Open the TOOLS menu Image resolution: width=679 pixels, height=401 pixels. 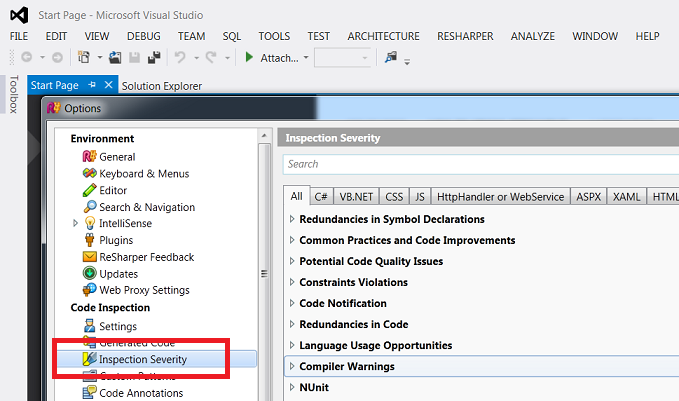(x=274, y=36)
